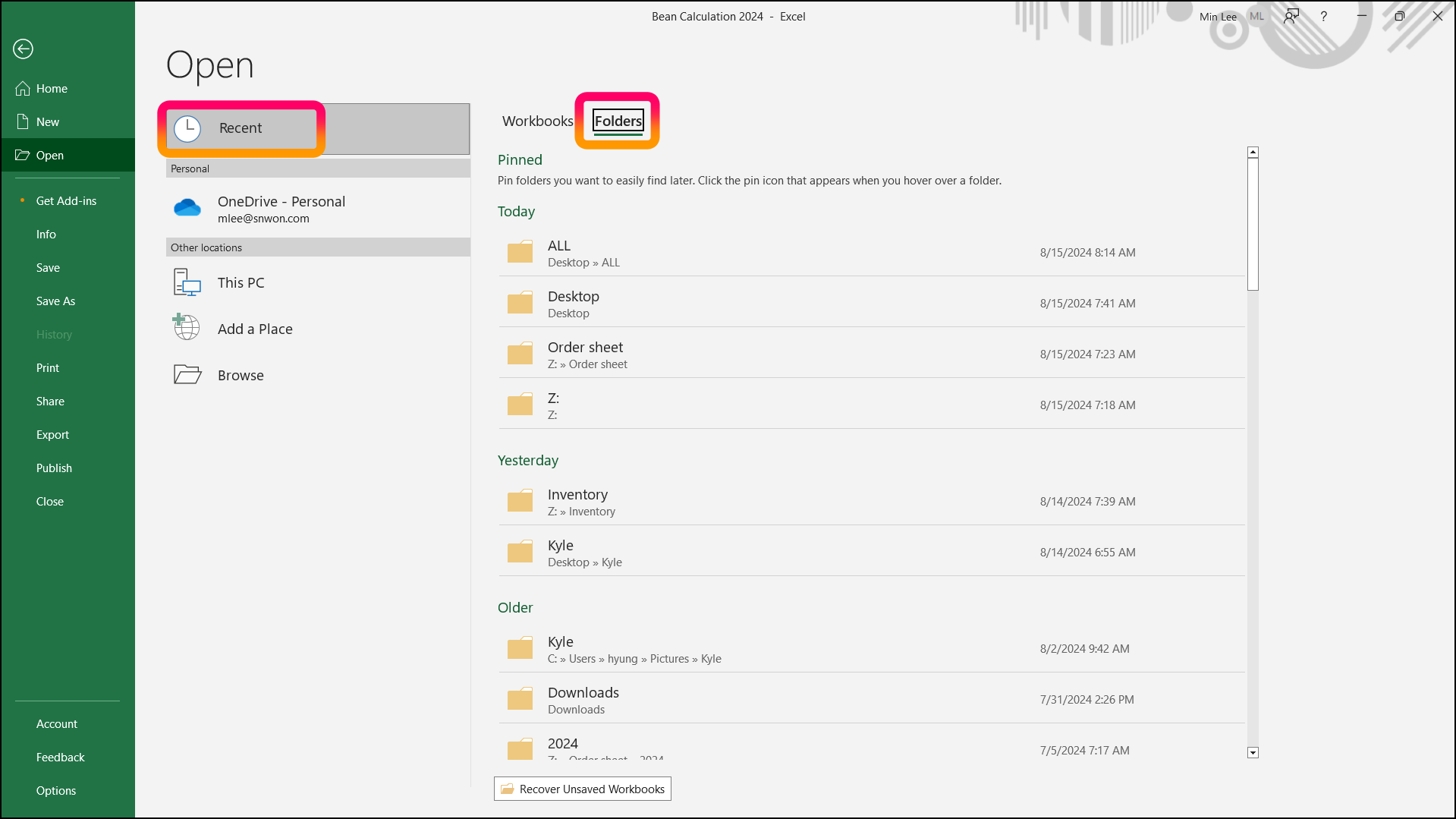Open the Info page
Screen dimensions: 1456x819
coord(68,235)
